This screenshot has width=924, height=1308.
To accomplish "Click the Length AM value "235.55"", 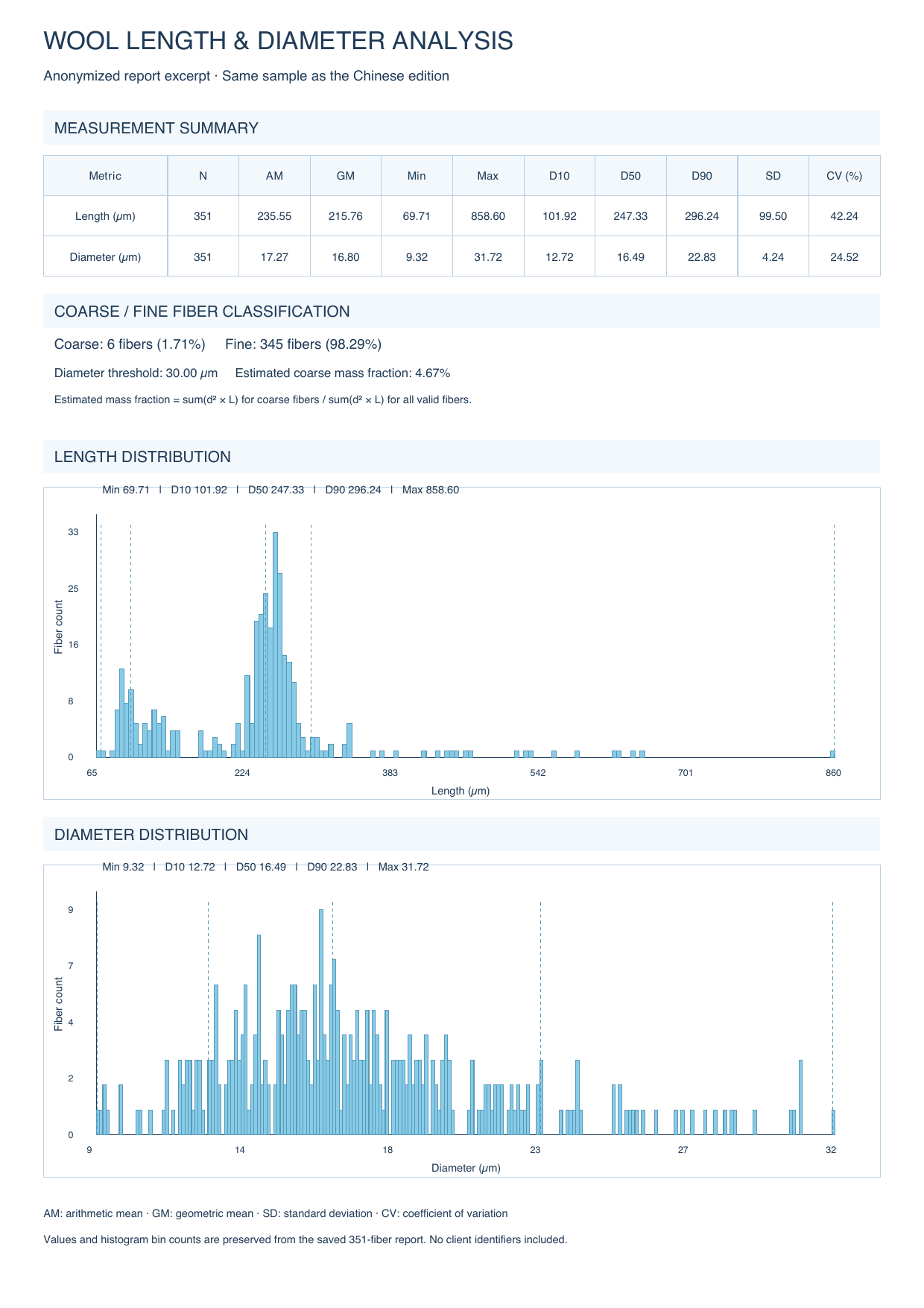I will coord(274,216).
